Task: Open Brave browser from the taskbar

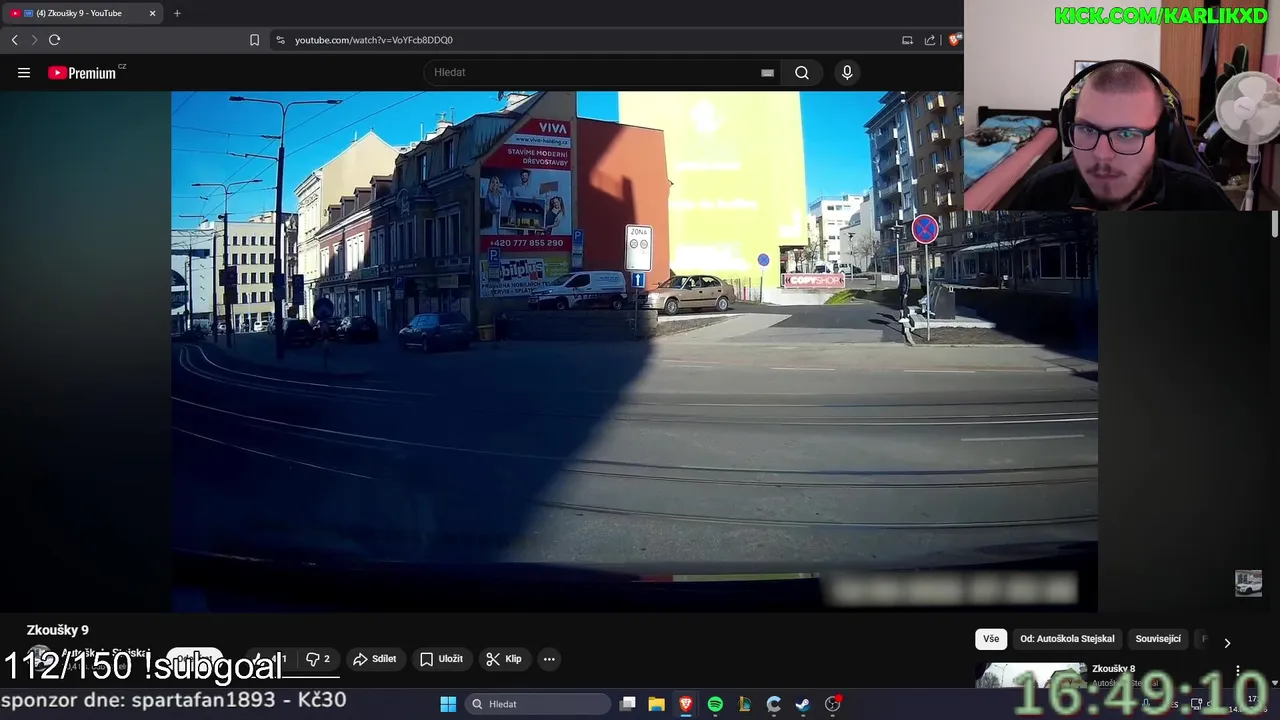Action: tap(686, 704)
